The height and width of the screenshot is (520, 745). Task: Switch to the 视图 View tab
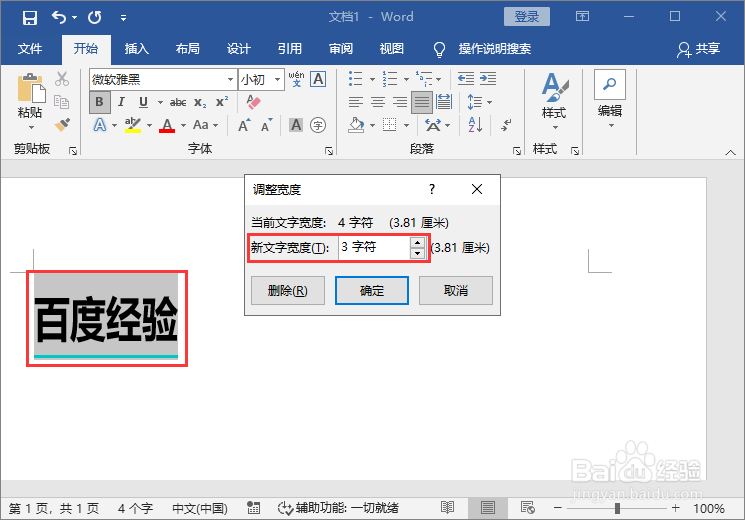[392, 48]
